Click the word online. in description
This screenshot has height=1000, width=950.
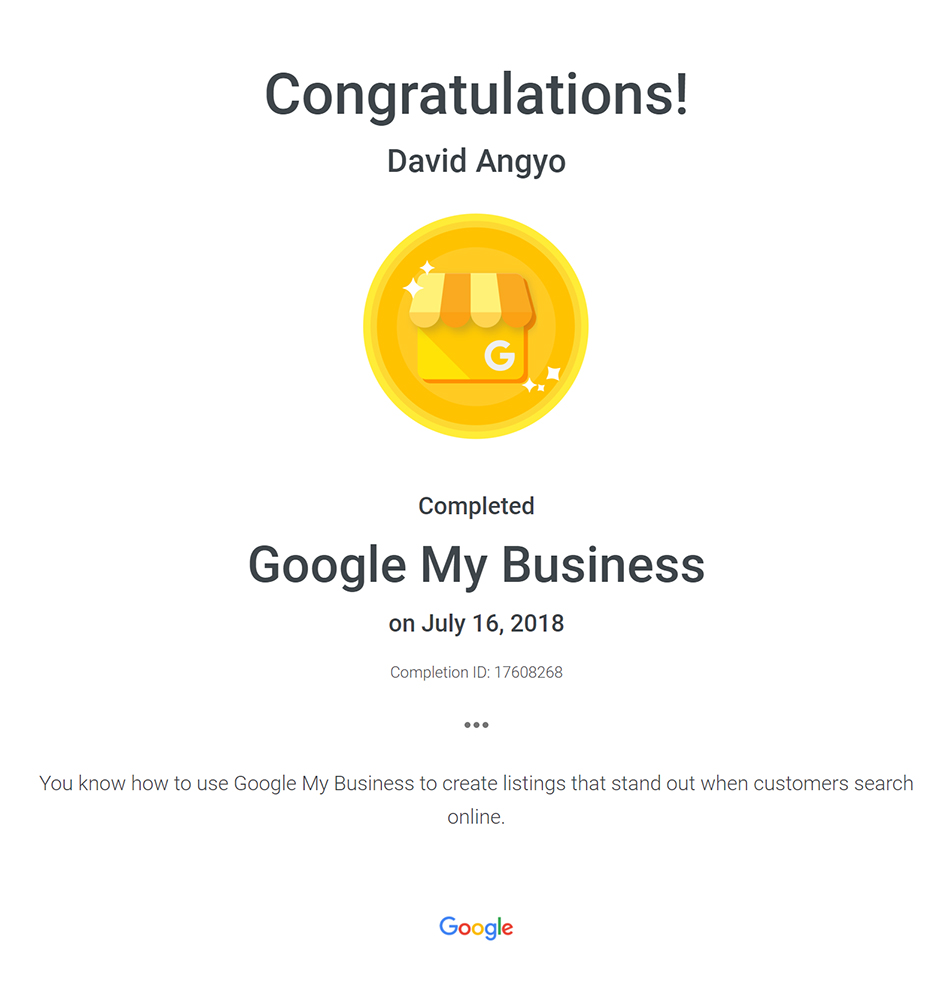click(x=476, y=816)
